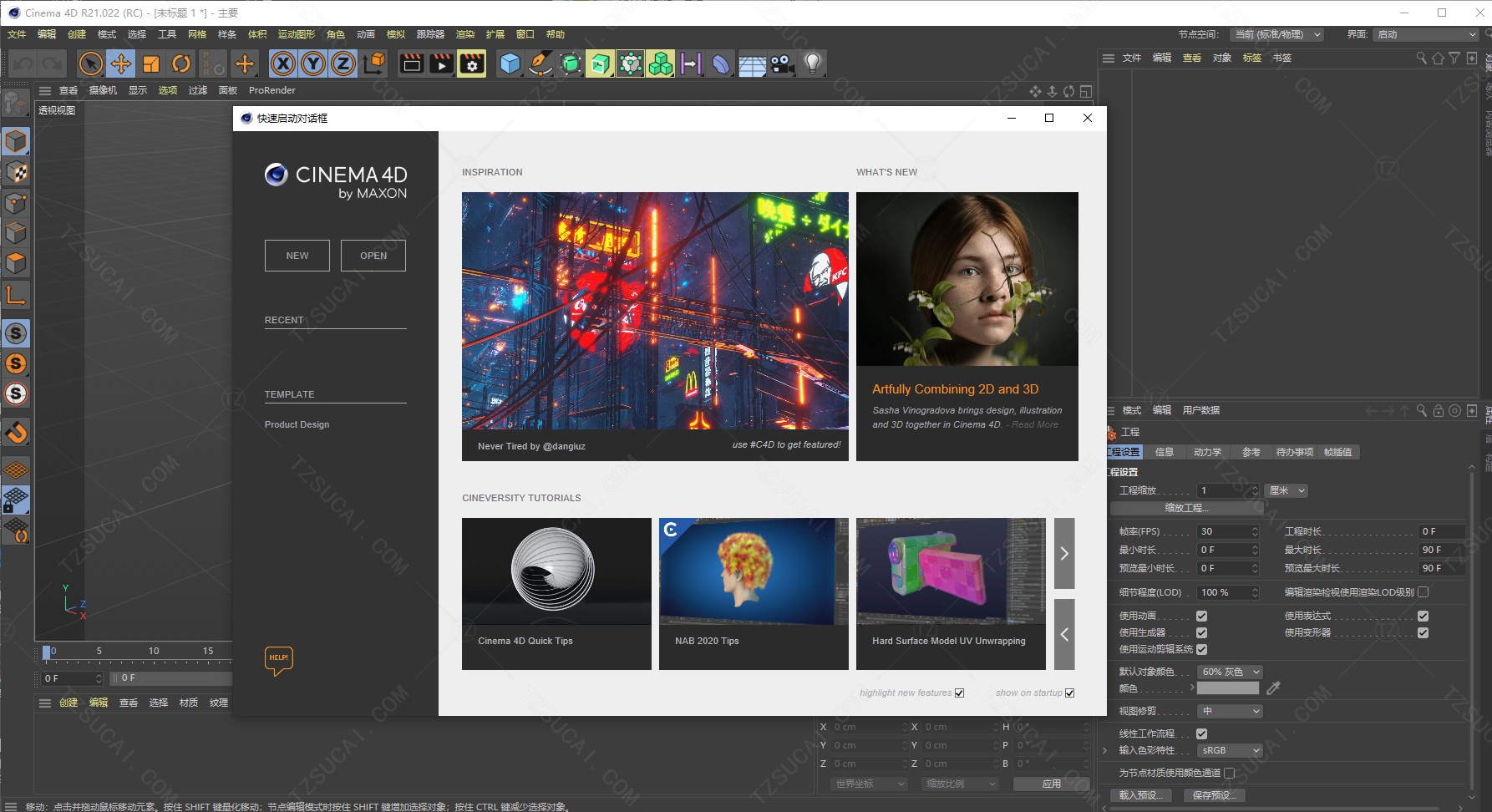
Task: Open 输入色彩特性 sRGB dropdown
Action: pyautogui.click(x=1230, y=750)
